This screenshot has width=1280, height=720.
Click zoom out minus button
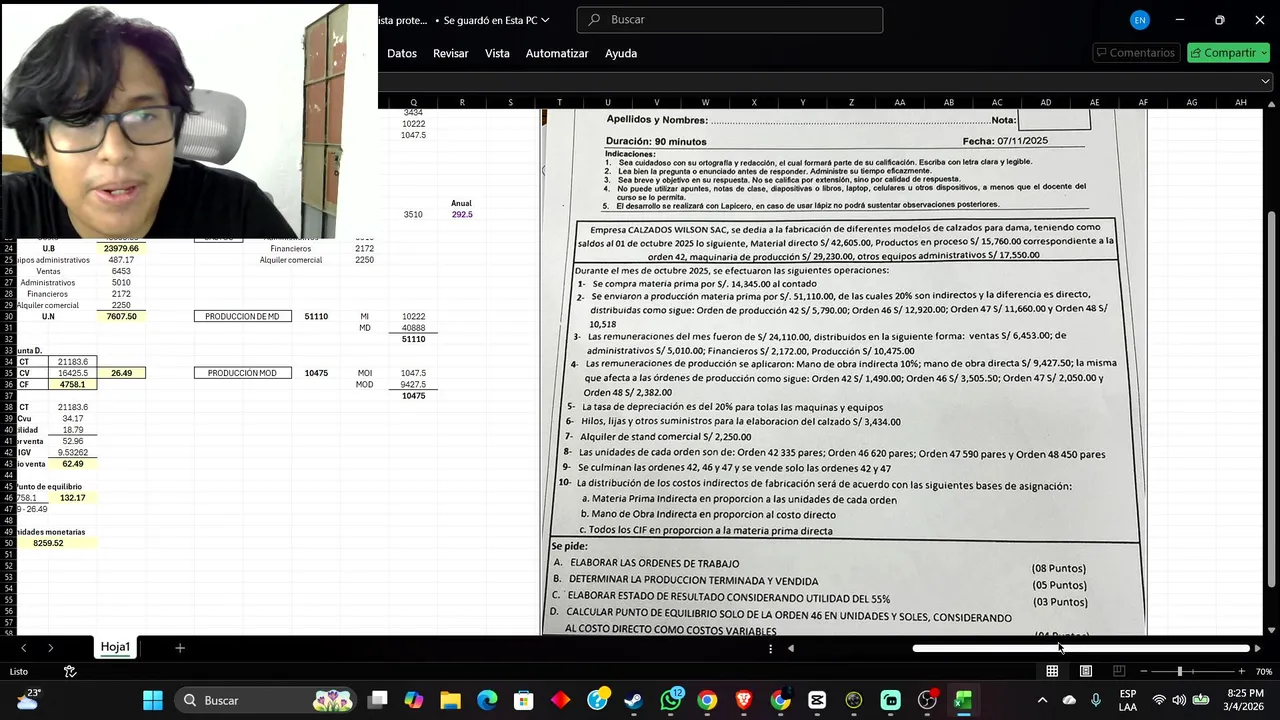coord(1144,671)
